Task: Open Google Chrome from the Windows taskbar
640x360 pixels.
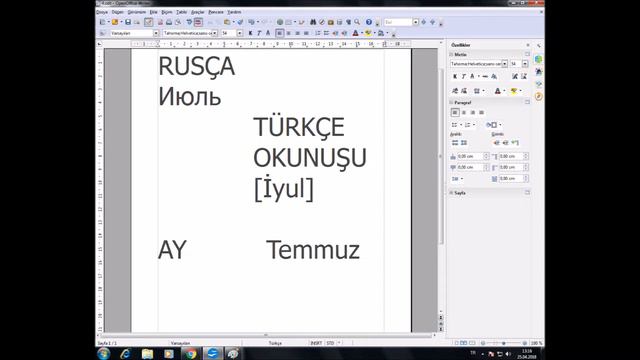Action: [191, 353]
